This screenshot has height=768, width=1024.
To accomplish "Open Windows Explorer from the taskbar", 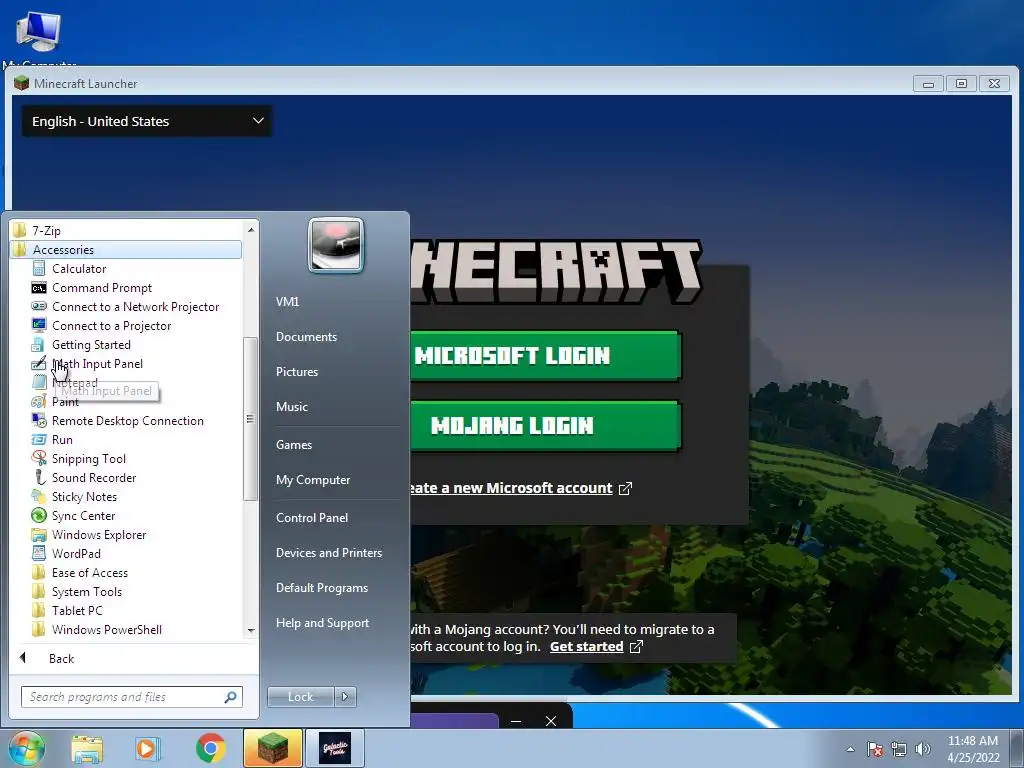I will tap(87, 748).
